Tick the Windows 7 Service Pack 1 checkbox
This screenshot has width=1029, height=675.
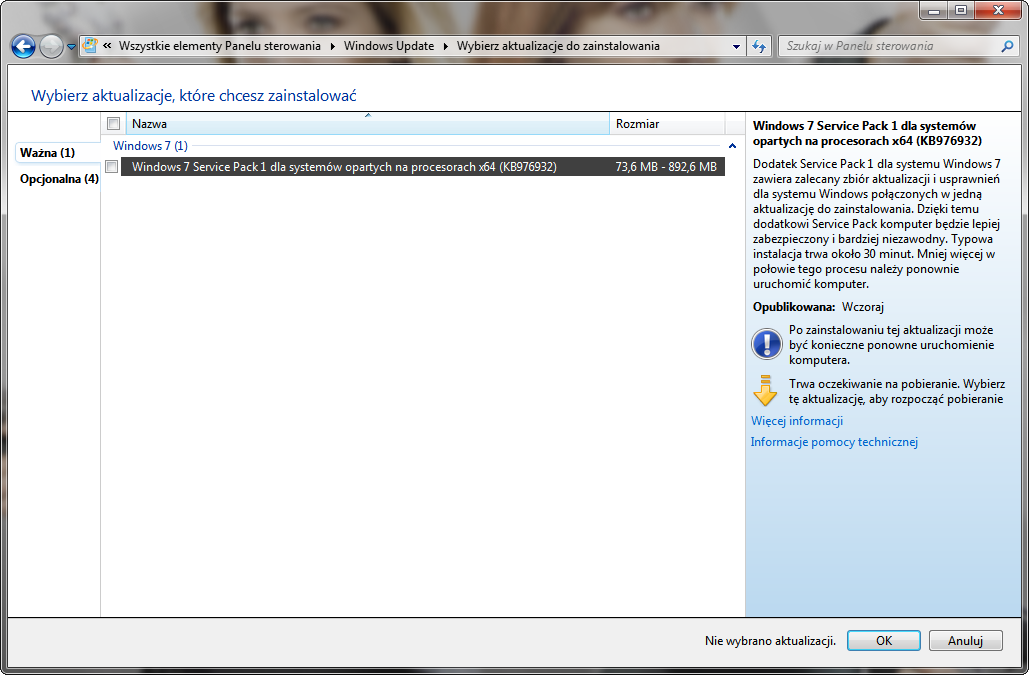(x=112, y=167)
